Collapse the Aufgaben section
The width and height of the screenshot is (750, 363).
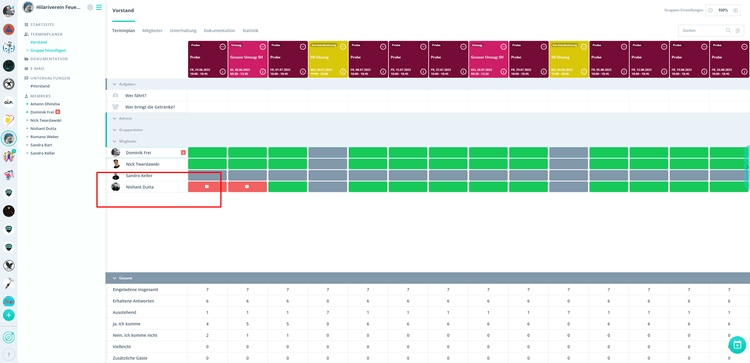(115, 84)
